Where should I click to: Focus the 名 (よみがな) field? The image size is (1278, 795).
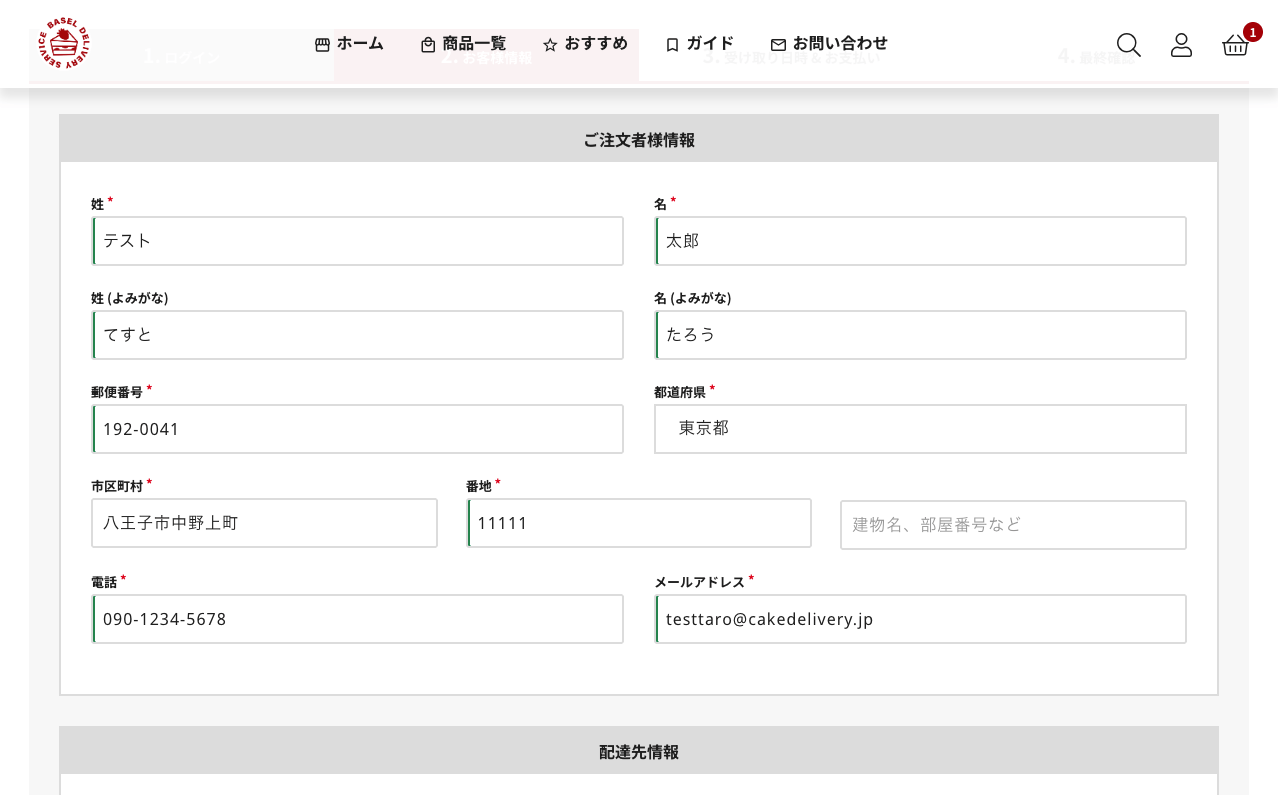[920, 335]
